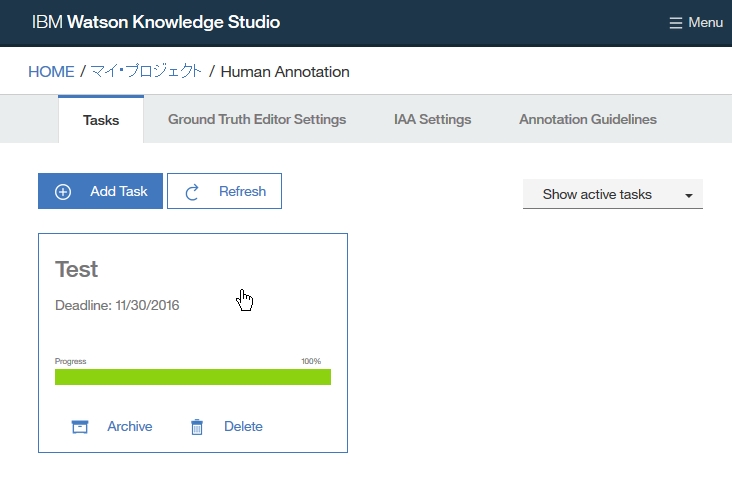Click the green progress bar
This screenshot has width=732, height=478.
point(193,377)
